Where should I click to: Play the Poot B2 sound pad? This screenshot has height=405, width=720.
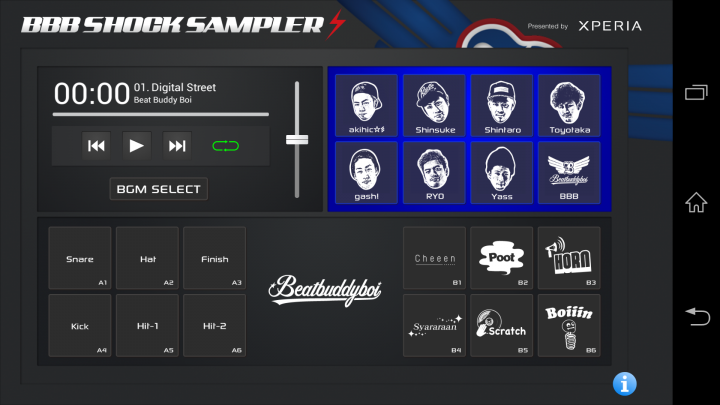coord(501,258)
